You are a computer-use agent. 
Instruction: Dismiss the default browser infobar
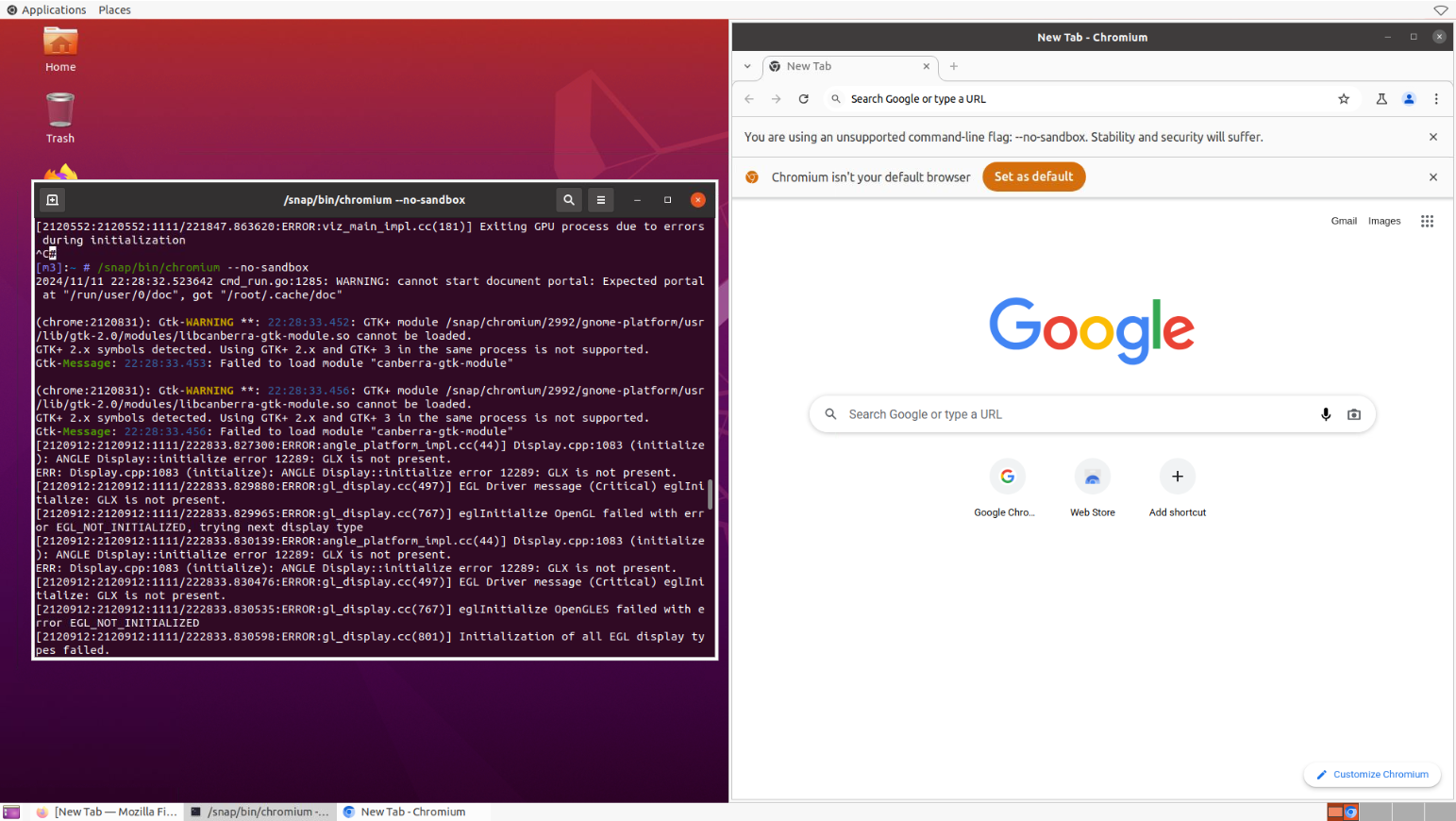coord(1433,176)
